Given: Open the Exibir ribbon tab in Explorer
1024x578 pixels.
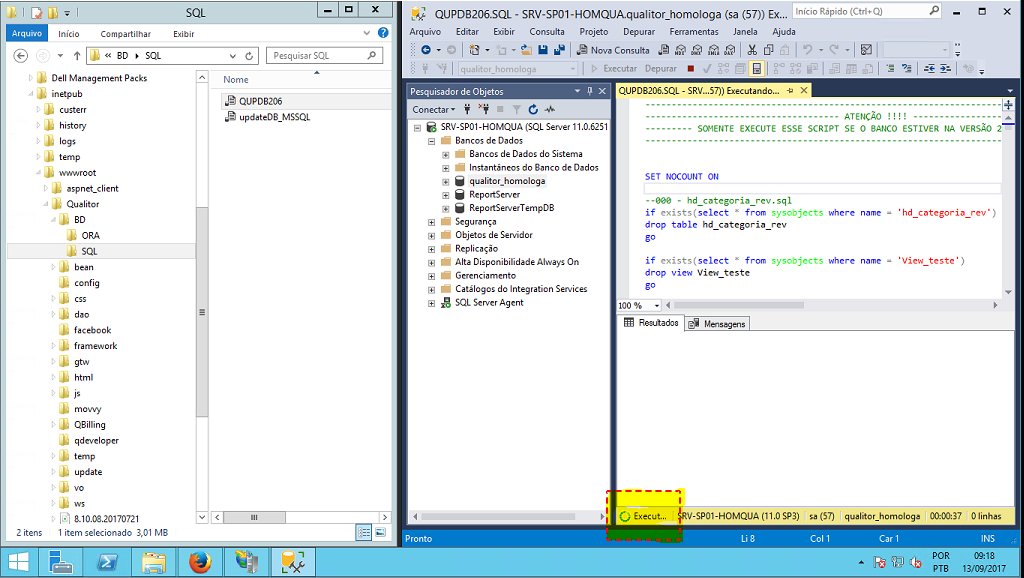Looking at the screenshot, I should pyautogui.click(x=184, y=34).
